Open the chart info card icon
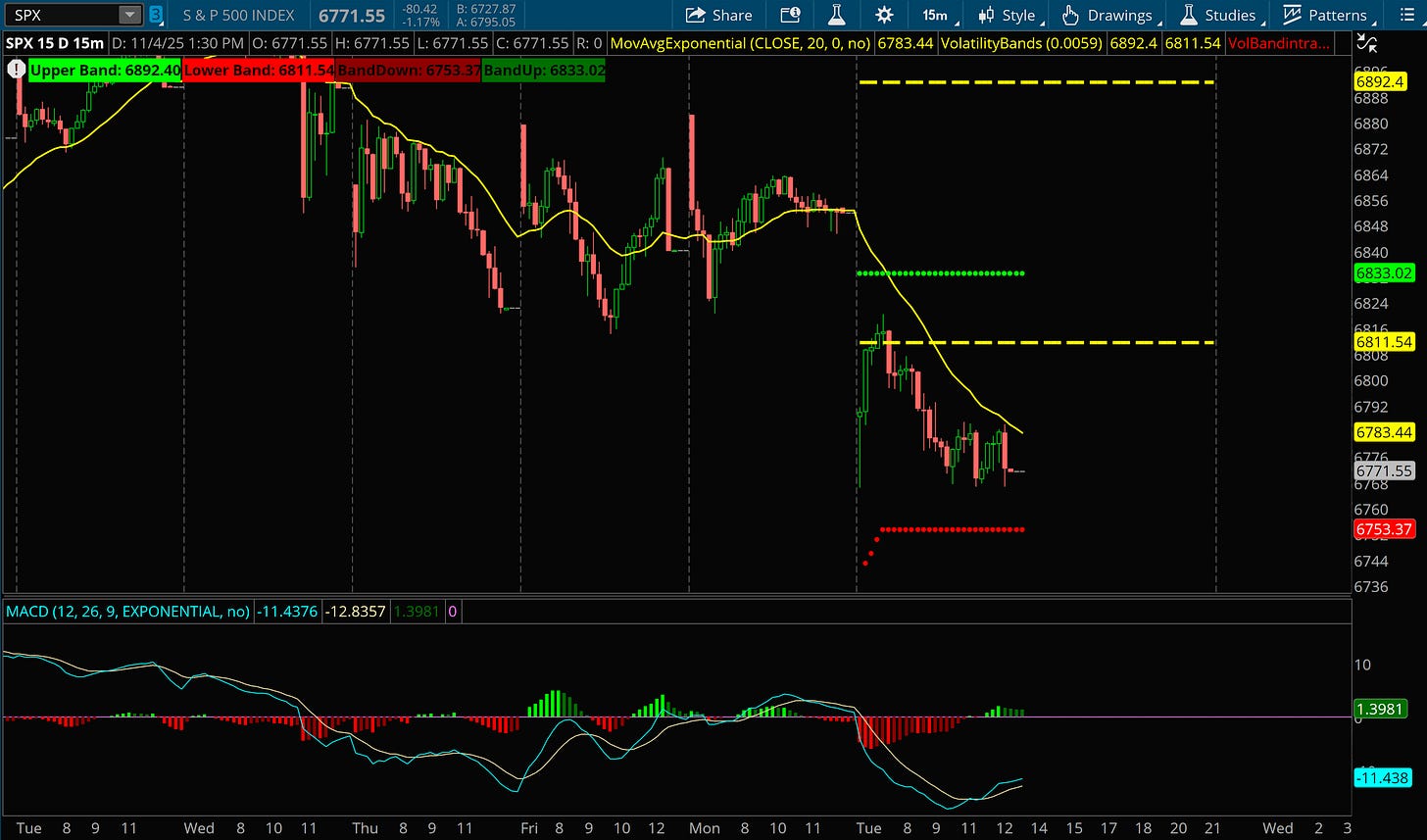The image size is (1427, 840). 790,15
